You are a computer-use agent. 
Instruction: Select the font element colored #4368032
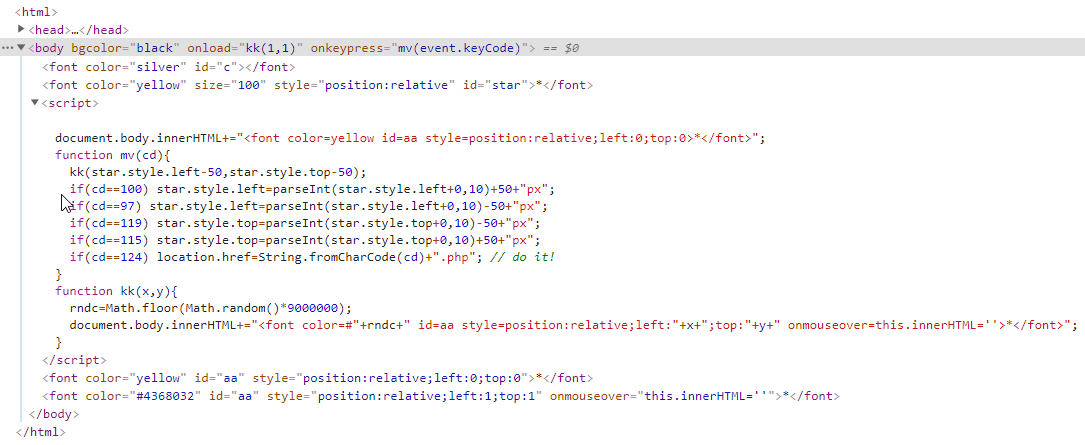tap(441, 396)
